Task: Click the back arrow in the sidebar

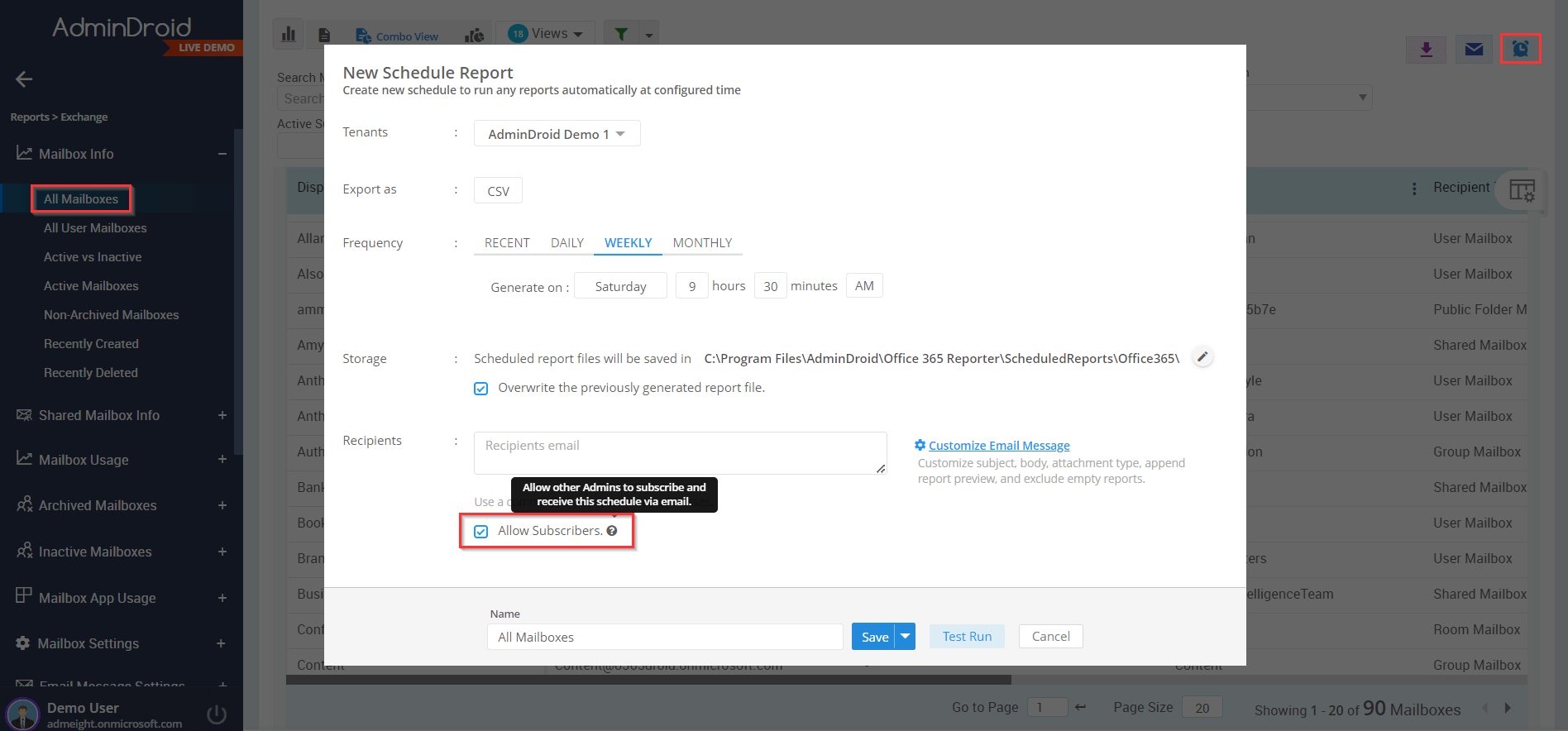Action: tap(24, 79)
